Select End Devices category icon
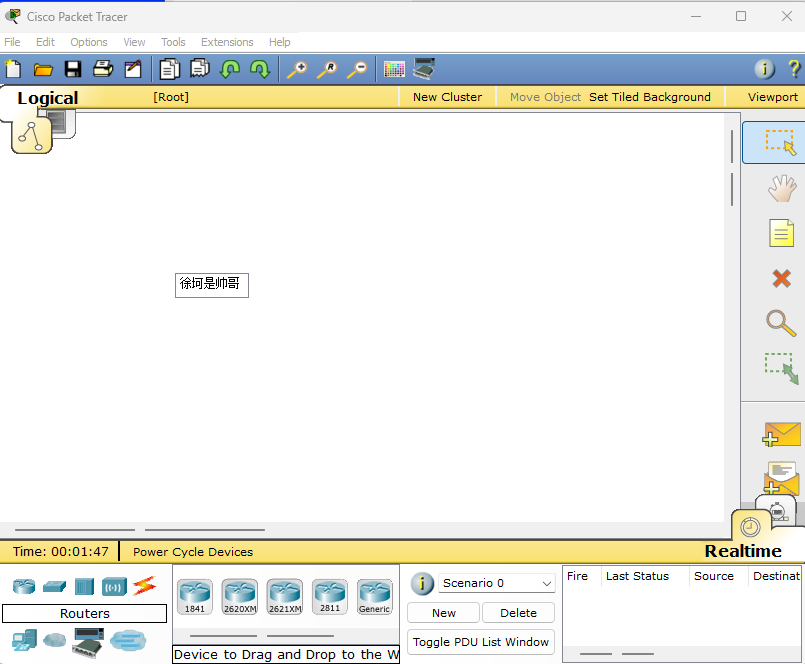The width and height of the screenshot is (805, 664). coord(24,640)
